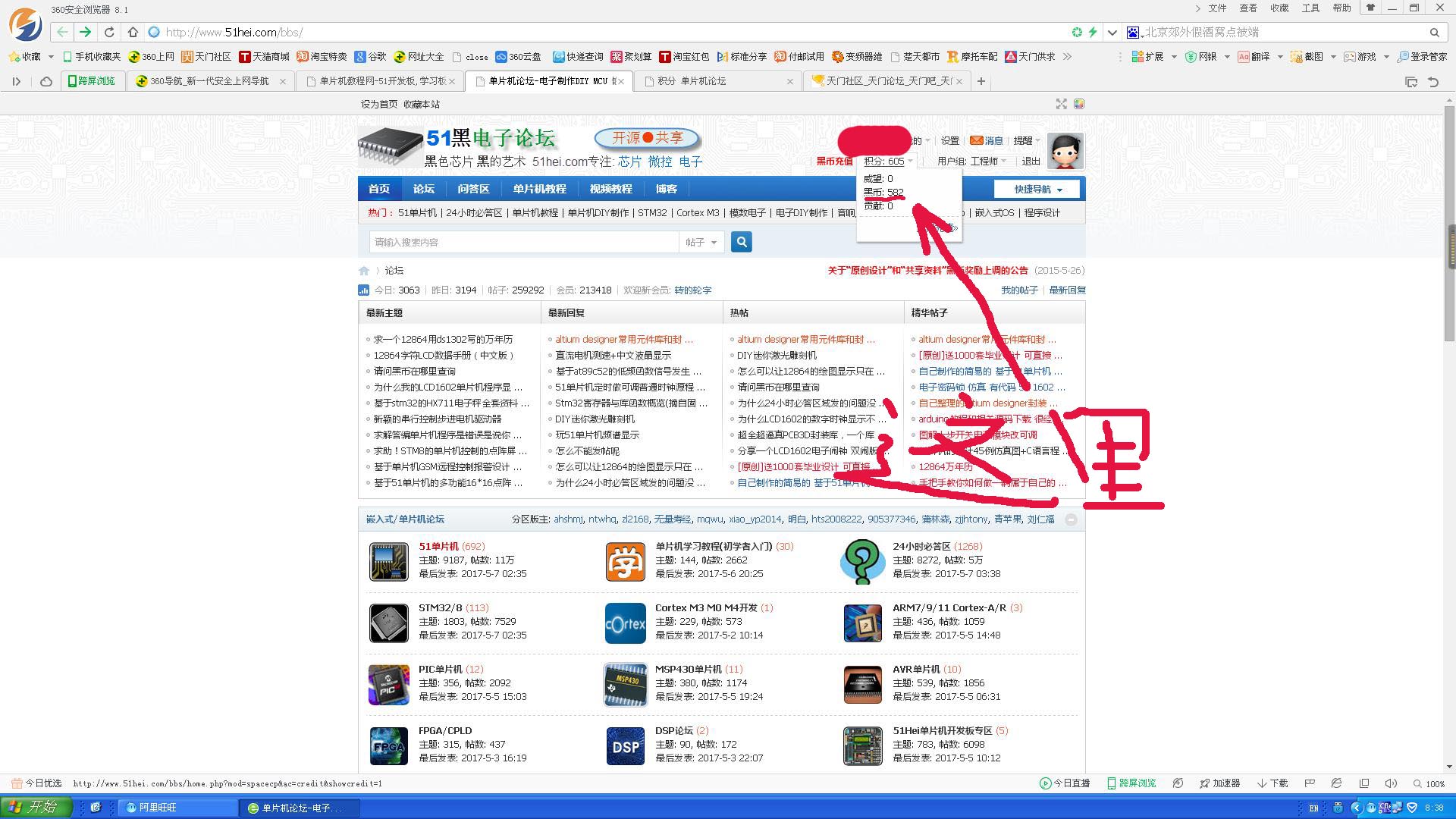Click the user avatar picture
The width and height of the screenshot is (1456, 819).
tap(1065, 150)
